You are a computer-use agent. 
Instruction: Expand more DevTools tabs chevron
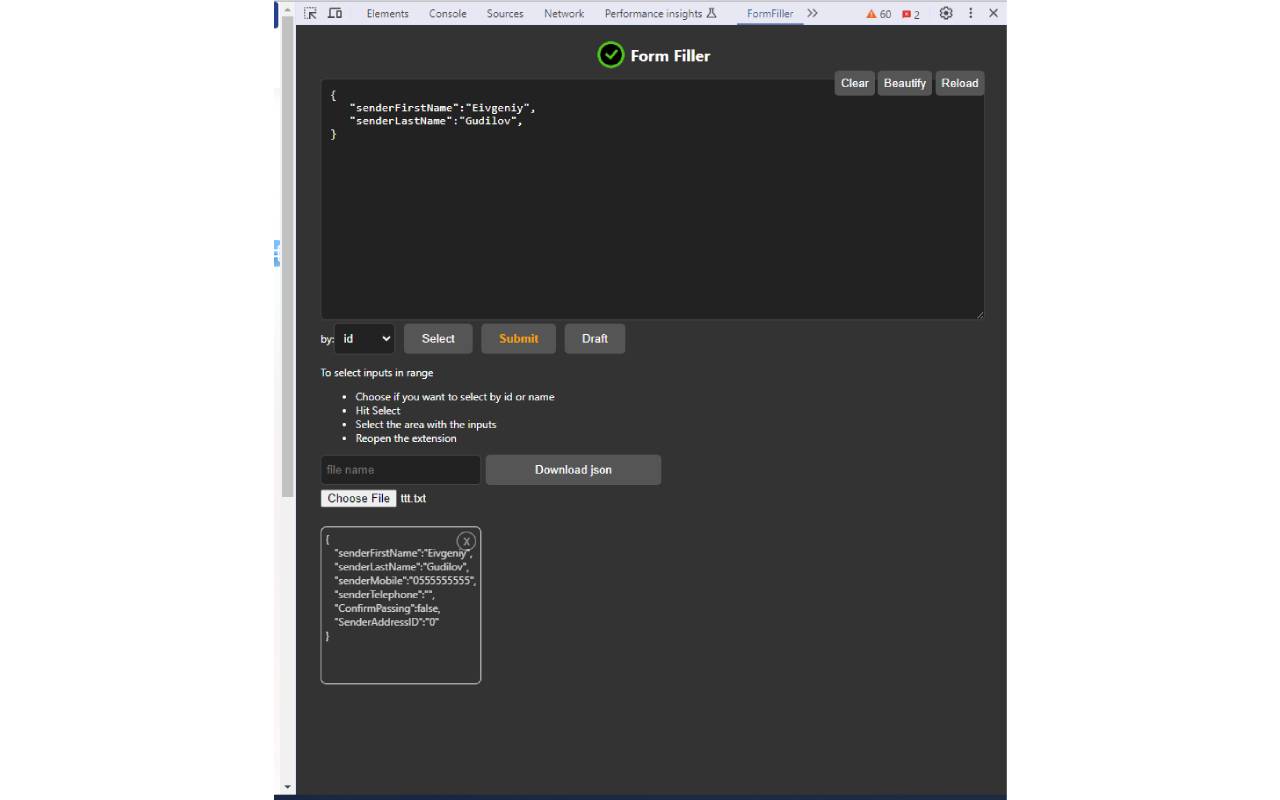point(812,13)
